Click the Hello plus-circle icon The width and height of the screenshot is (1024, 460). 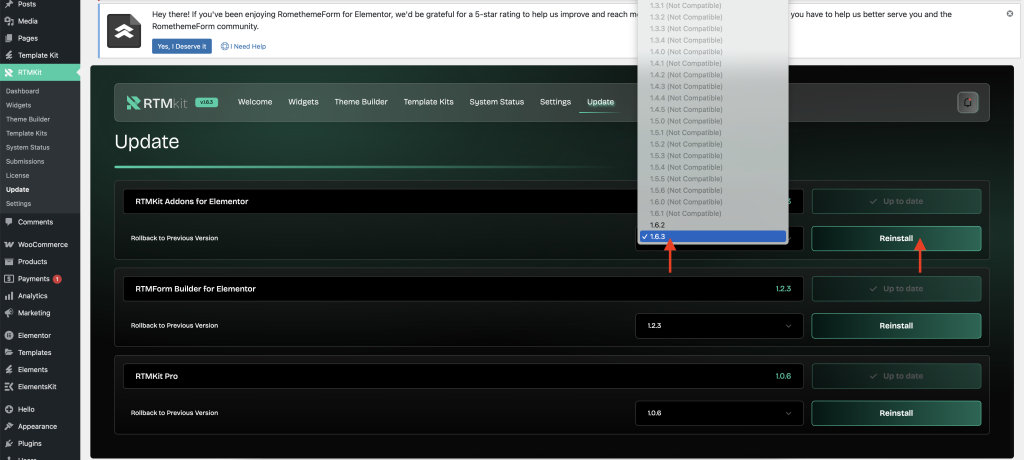(x=9, y=409)
